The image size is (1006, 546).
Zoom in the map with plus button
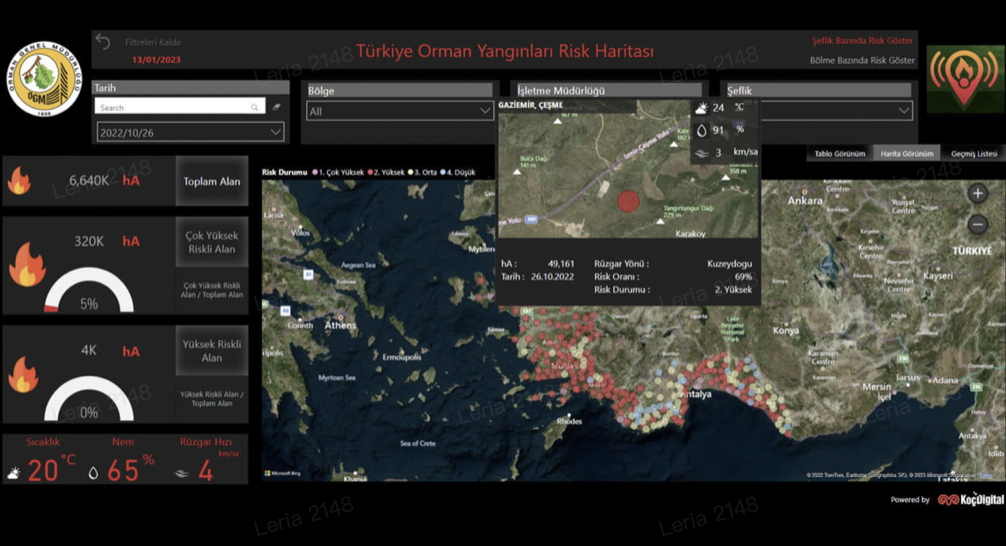click(978, 193)
